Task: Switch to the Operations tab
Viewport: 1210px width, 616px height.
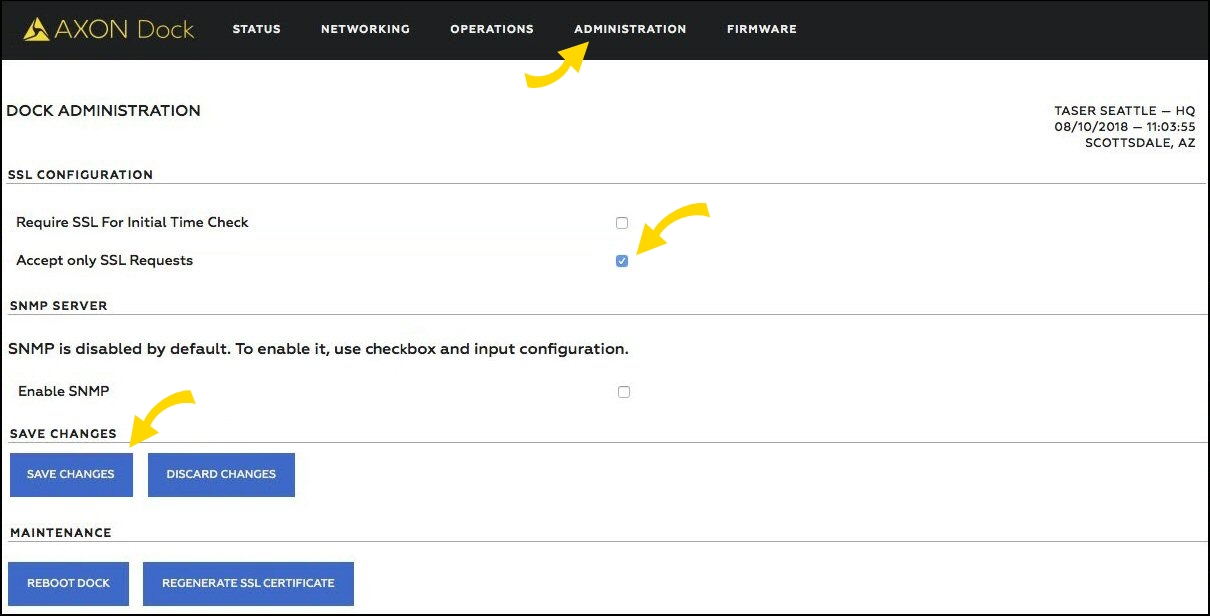Action: point(491,29)
